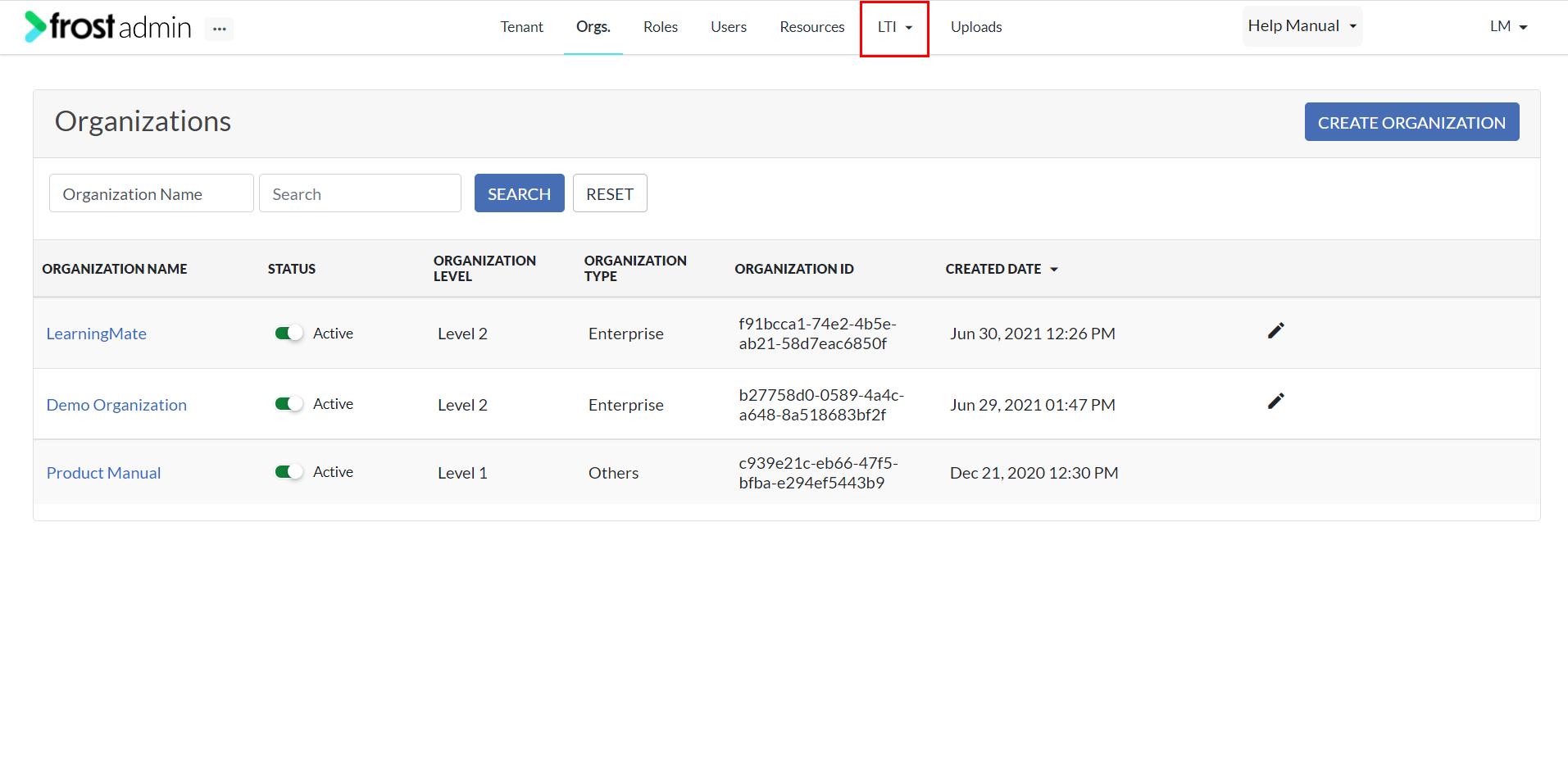The image size is (1568, 772).
Task: Edit the Demo Organization via pencil icon
Action: point(1275,401)
